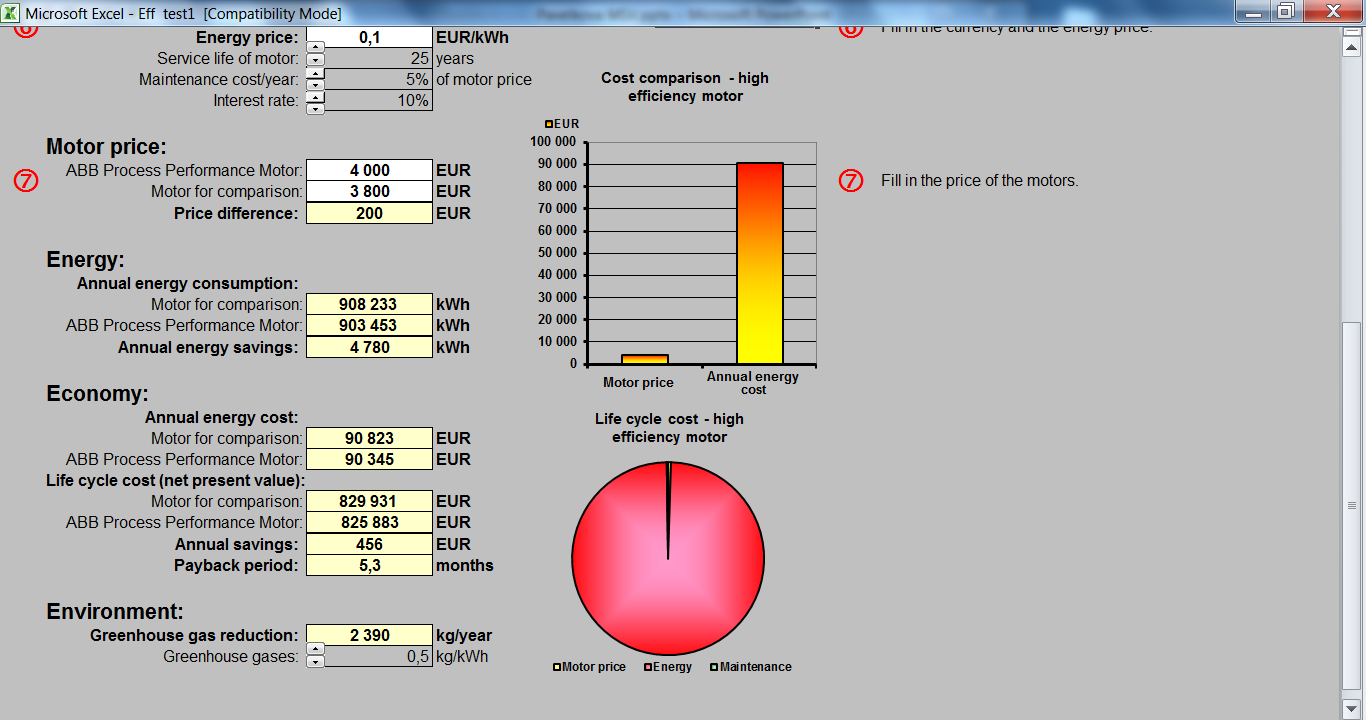This screenshot has width=1366, height=720.
Task: Click the Energy: section heading
Action: tap(85, 260)
